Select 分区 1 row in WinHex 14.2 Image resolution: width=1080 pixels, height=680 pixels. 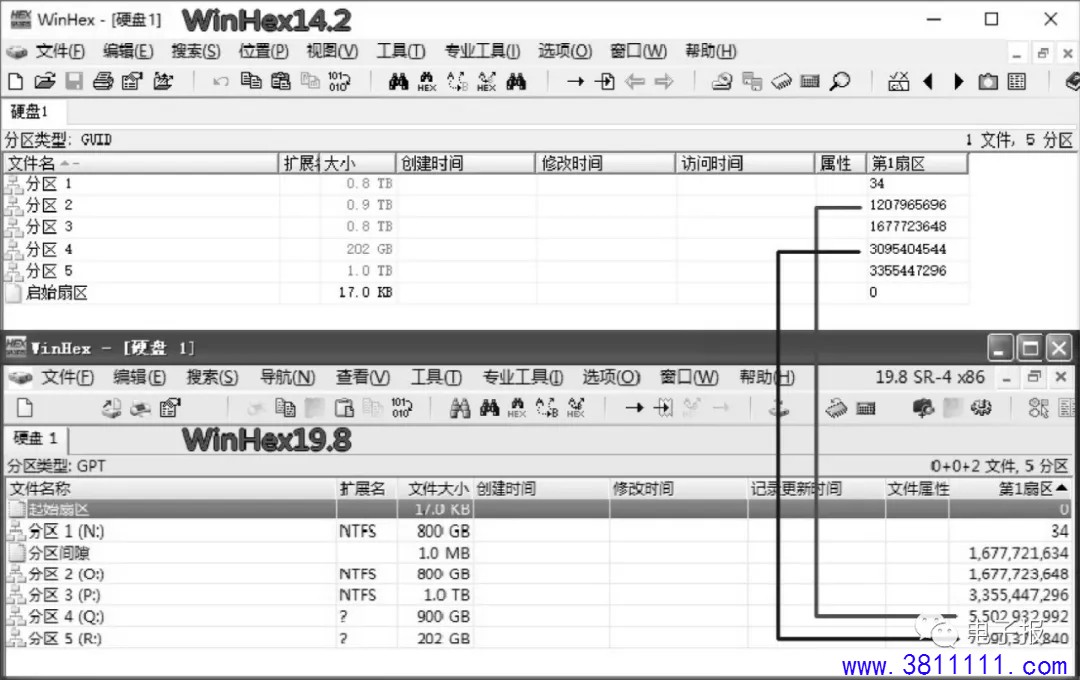coord(486,184)
